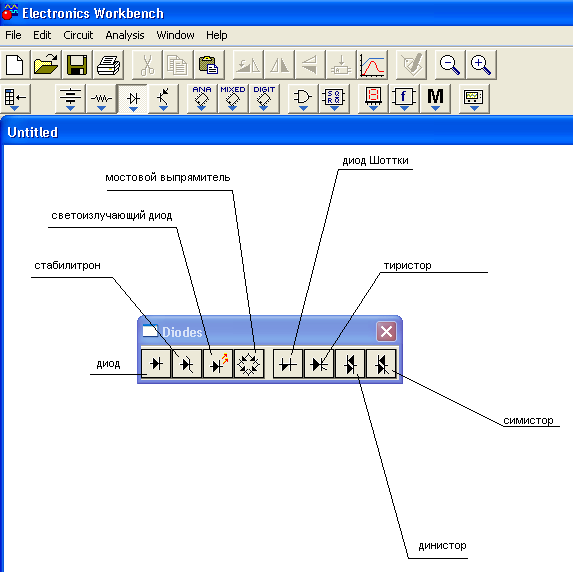
Task: Open the Circuit menu
Action: [x=78, y=35]
